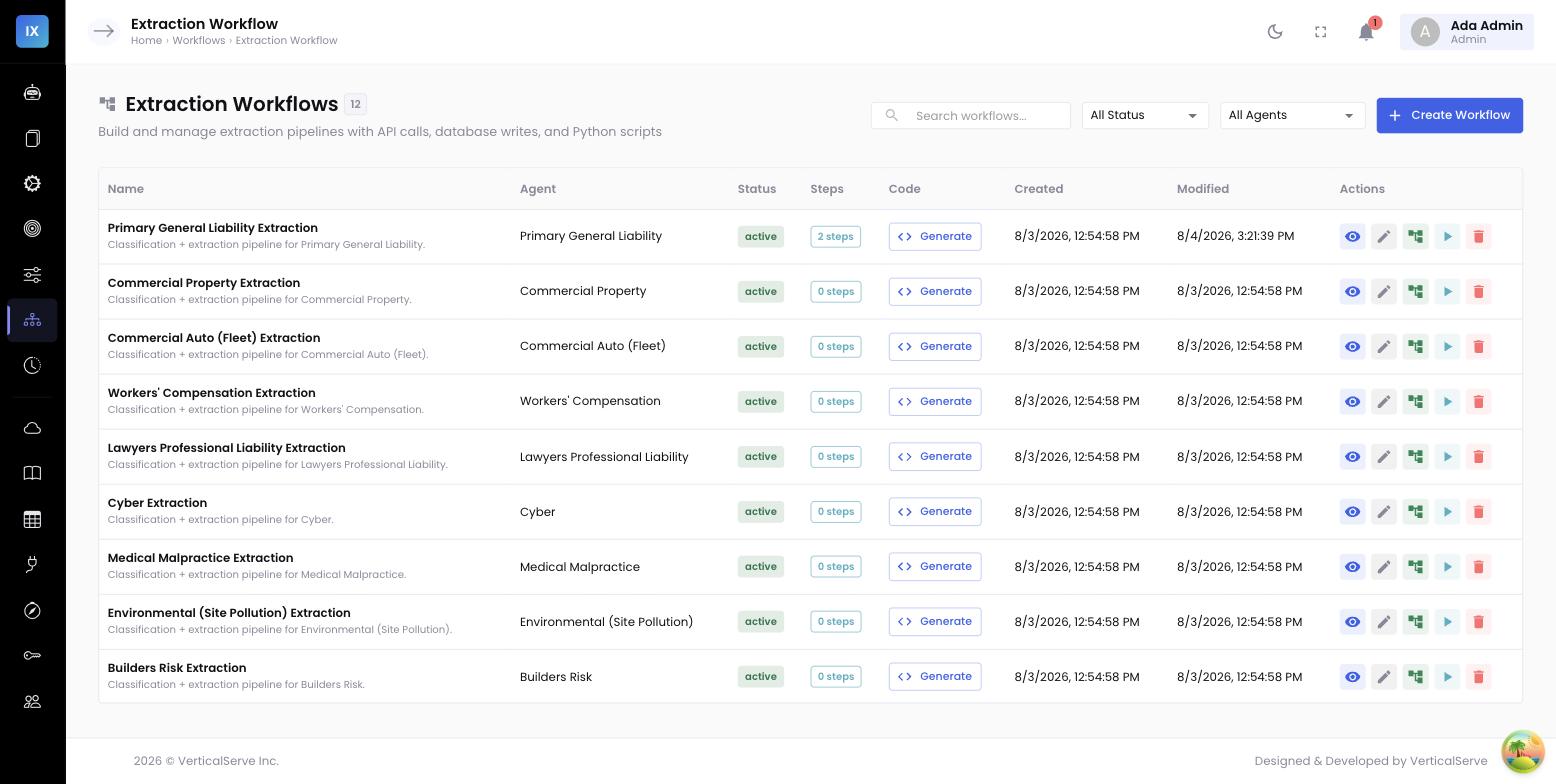1556x784 pixels.
Task: Open the target sidebar icon
Action: click(x=32, y=229)
